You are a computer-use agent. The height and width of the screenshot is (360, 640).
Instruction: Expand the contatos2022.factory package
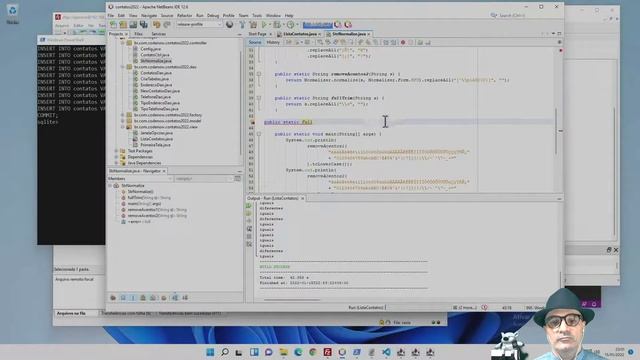pos(122,115)
